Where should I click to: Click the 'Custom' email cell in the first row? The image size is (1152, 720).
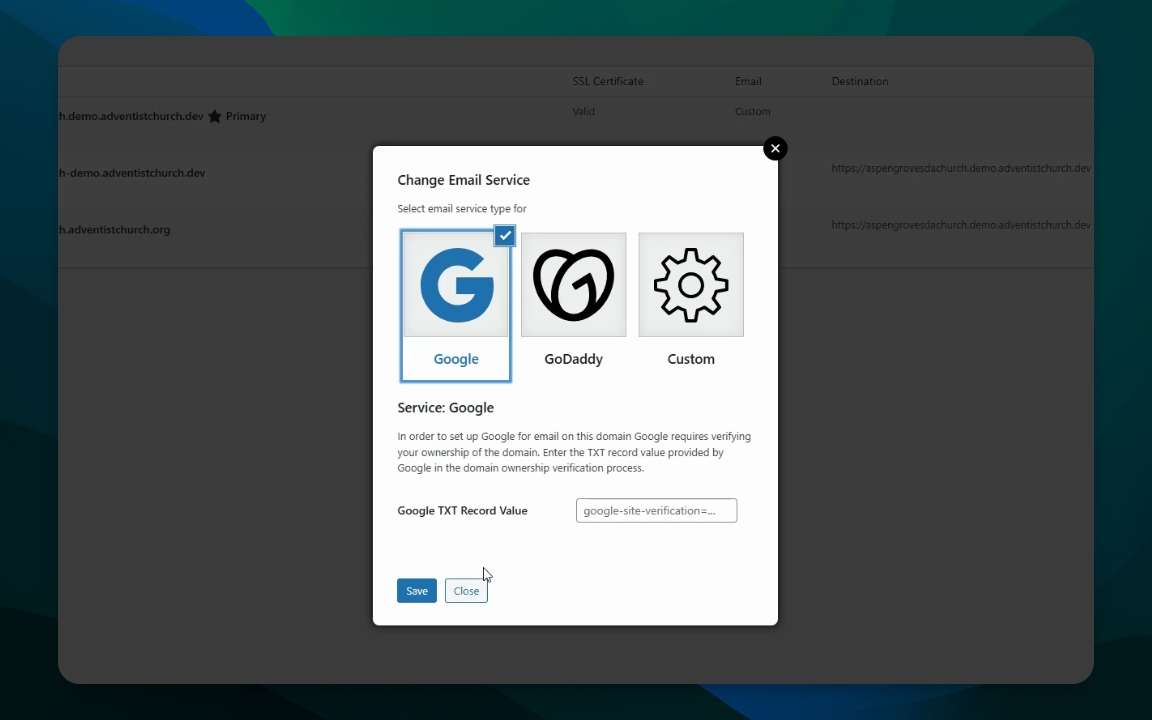(x=752, y=112)
